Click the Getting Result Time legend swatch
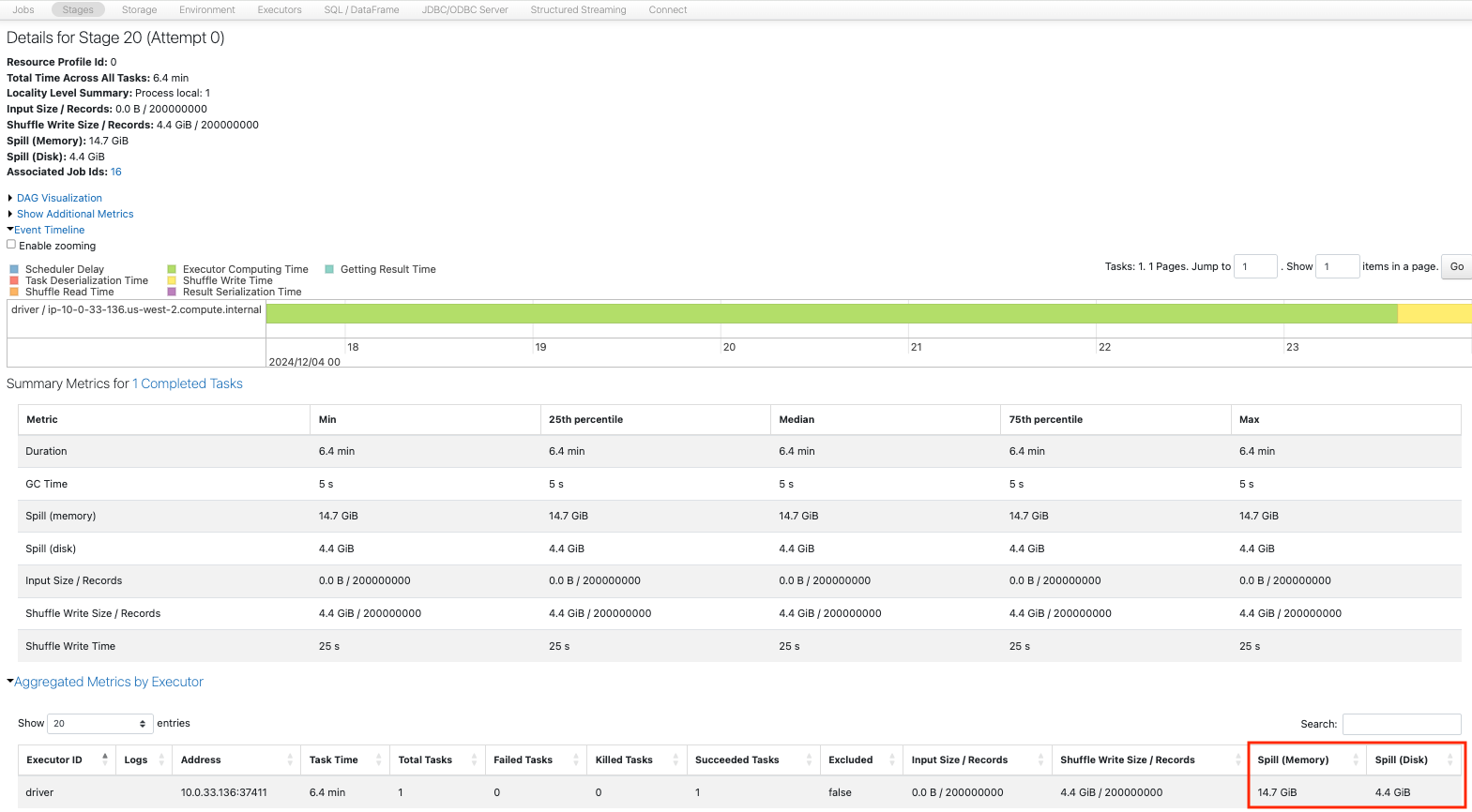Viewport: 1472px width, 812px height. (329, 269)
